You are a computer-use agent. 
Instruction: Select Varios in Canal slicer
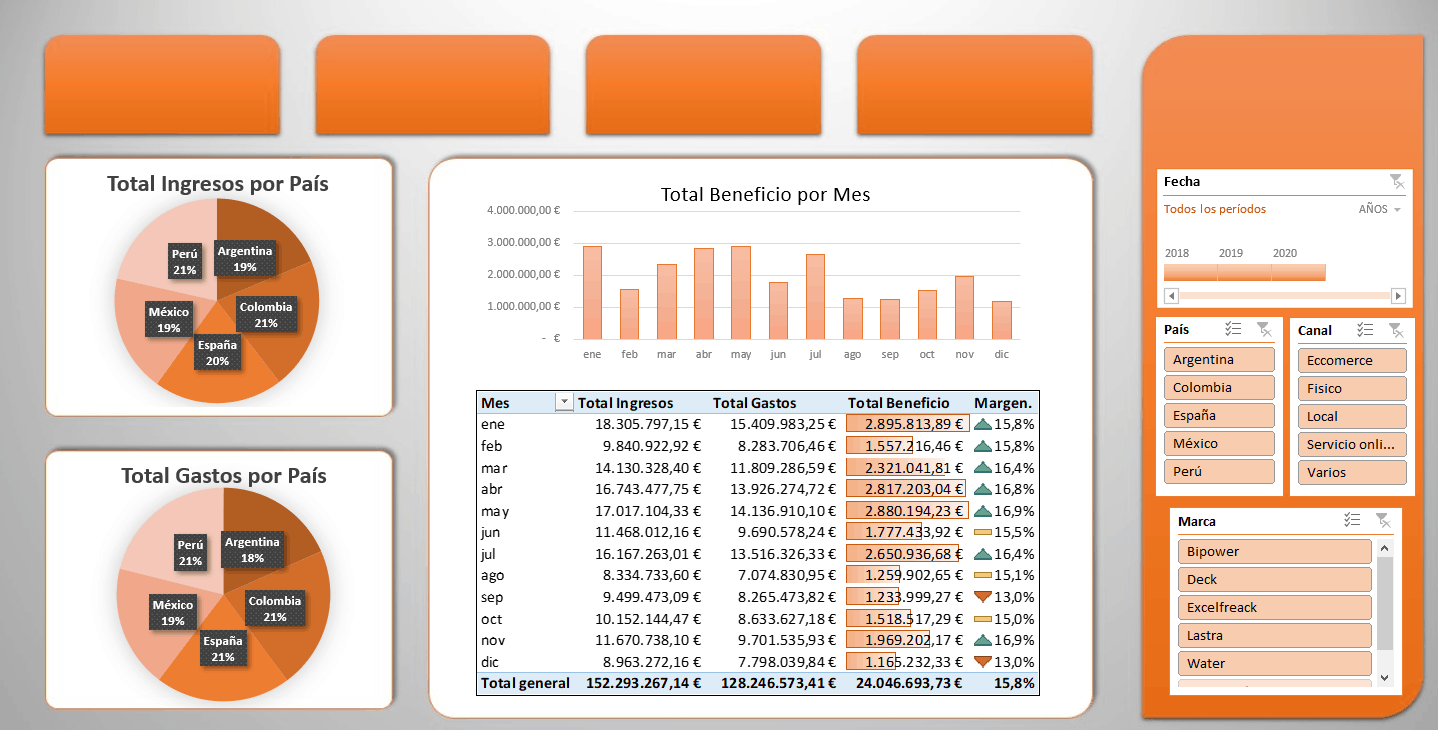(1352, 472)
